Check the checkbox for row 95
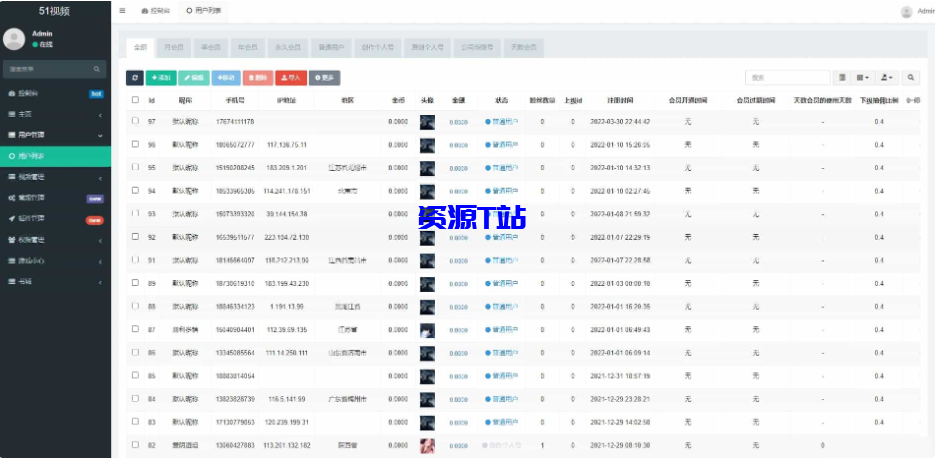Viewport: 944px width, 458px height. tap(135, 167)
